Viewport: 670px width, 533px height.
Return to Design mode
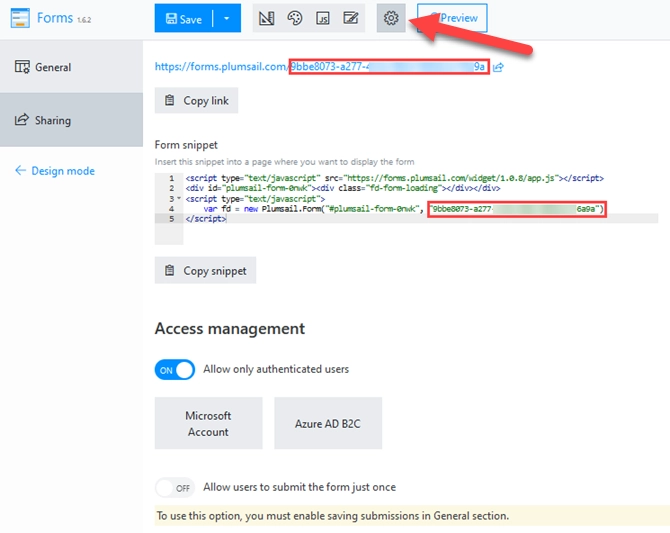(55, 171)
